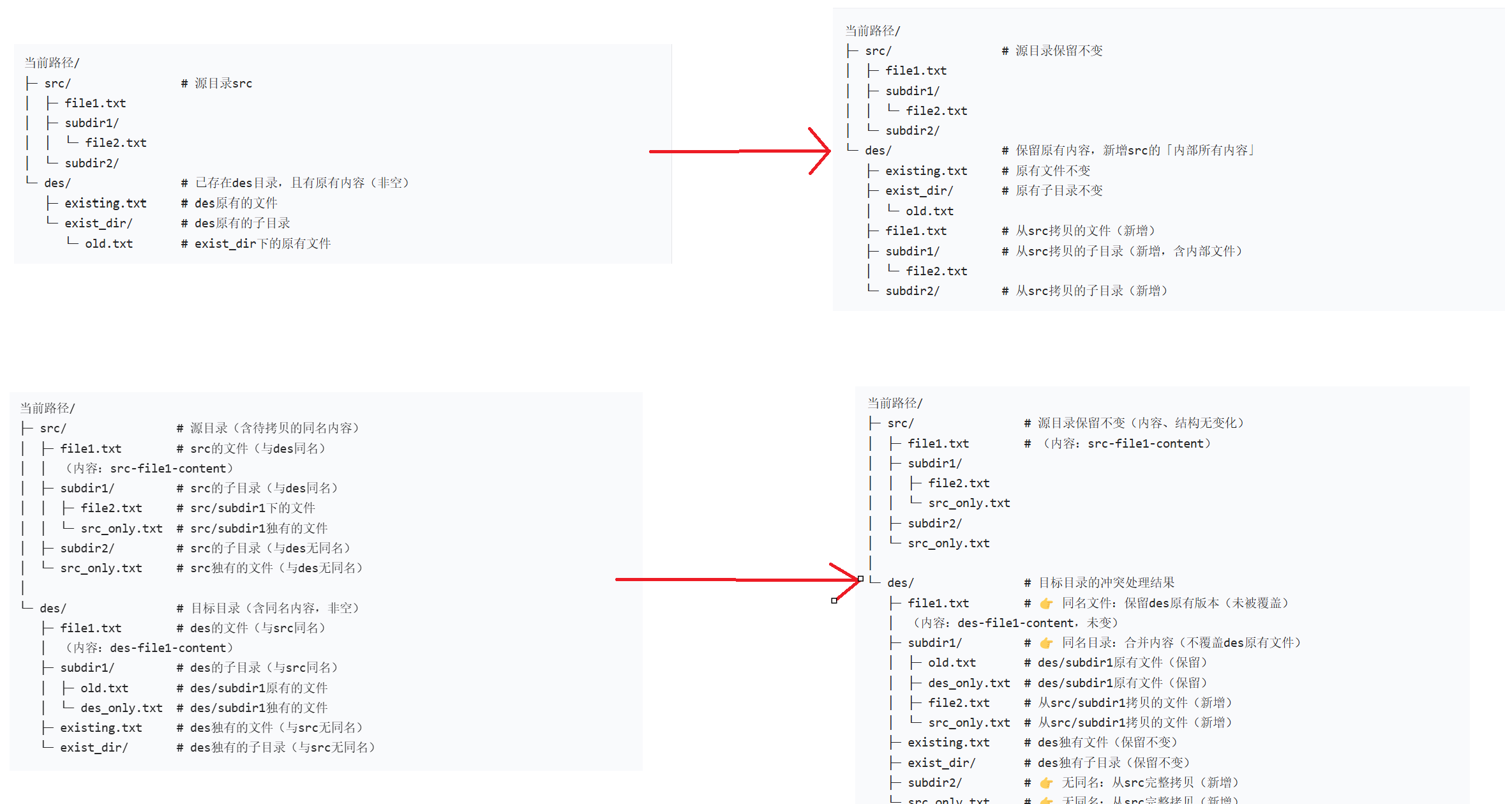Grab selection handle at lower arrow's tip

[x=860, y=579]
